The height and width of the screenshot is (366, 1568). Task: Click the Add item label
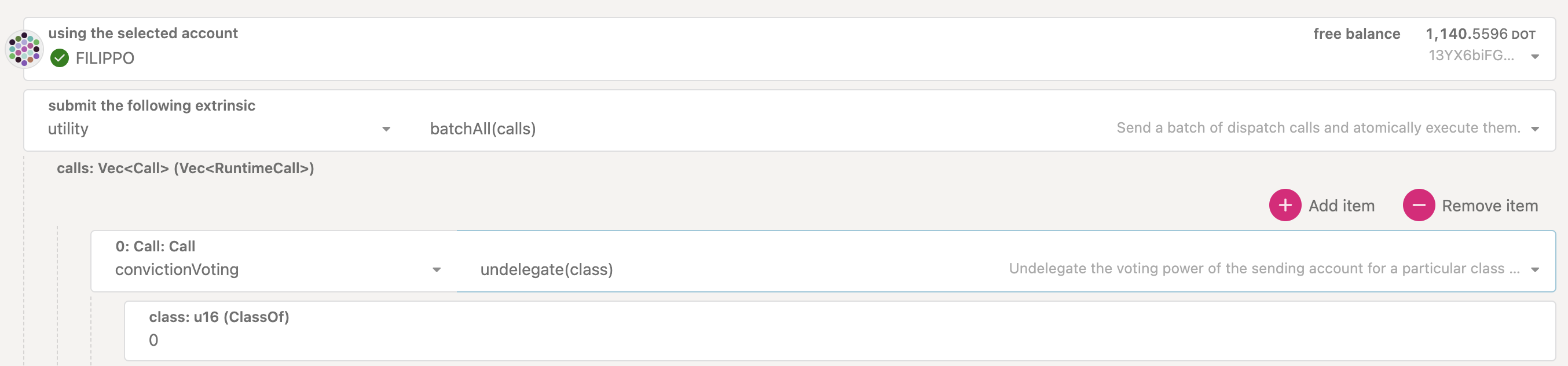coord(1342,206)
